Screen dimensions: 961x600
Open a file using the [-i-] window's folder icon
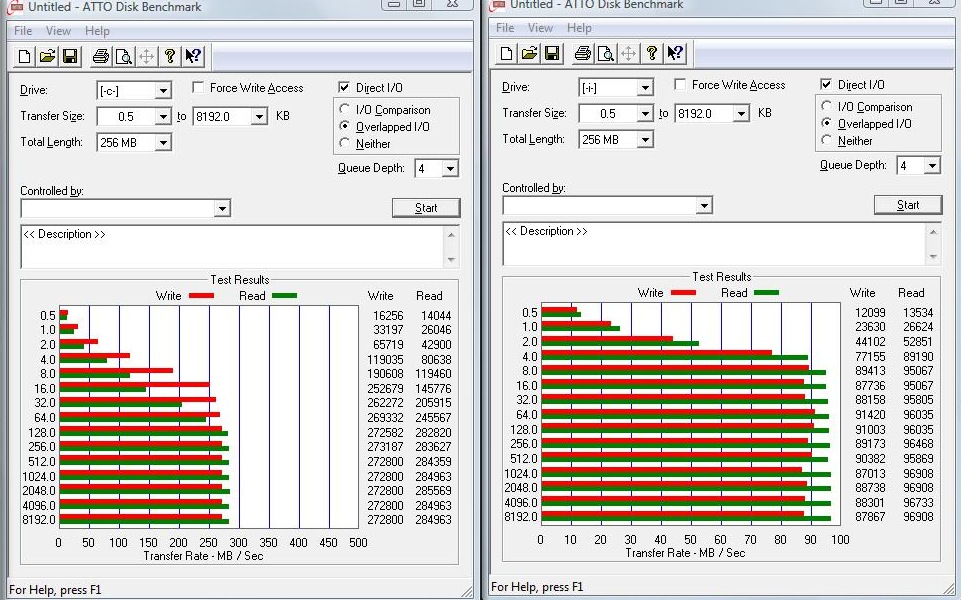(x=529, y=53)
